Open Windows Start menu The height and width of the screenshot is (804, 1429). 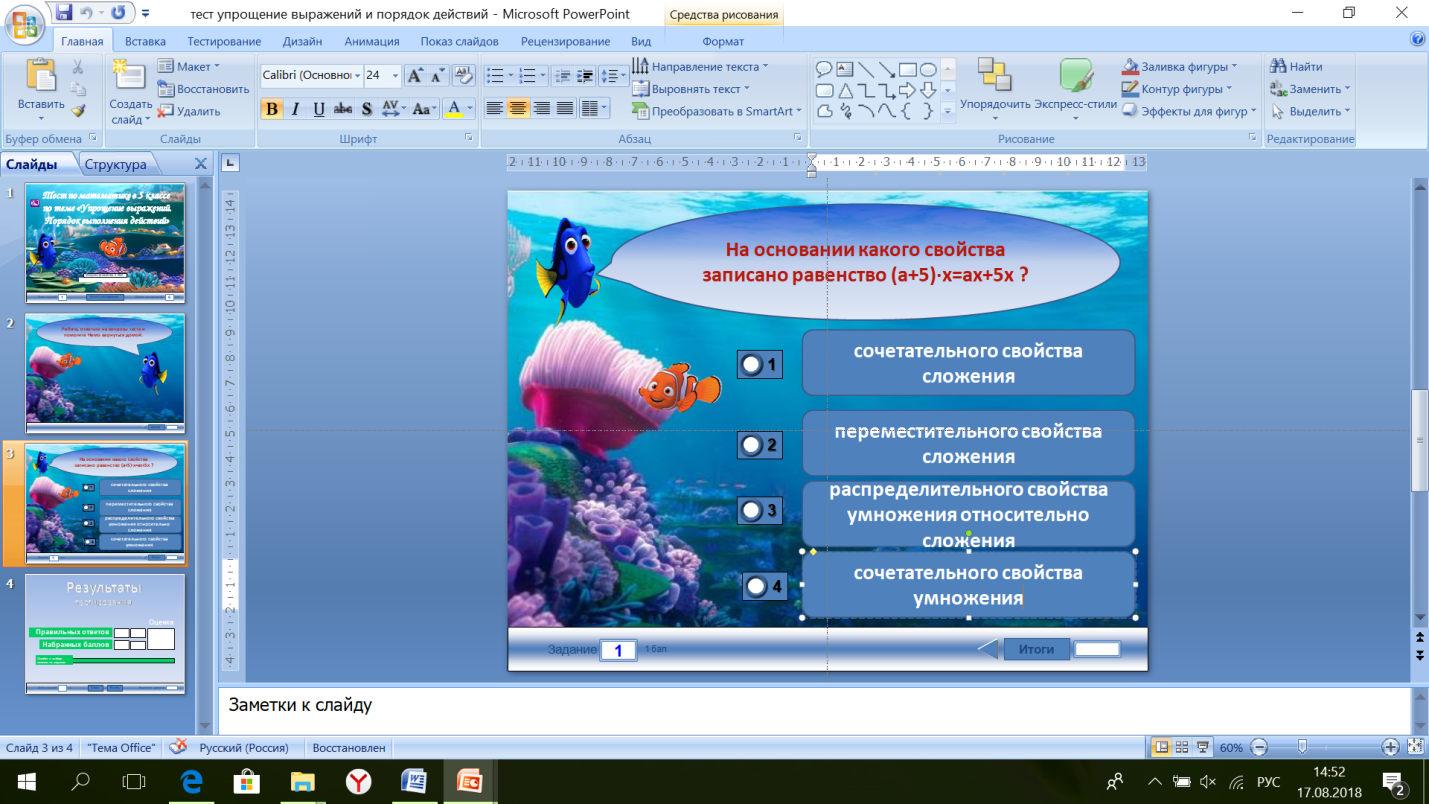pos(25,781)
